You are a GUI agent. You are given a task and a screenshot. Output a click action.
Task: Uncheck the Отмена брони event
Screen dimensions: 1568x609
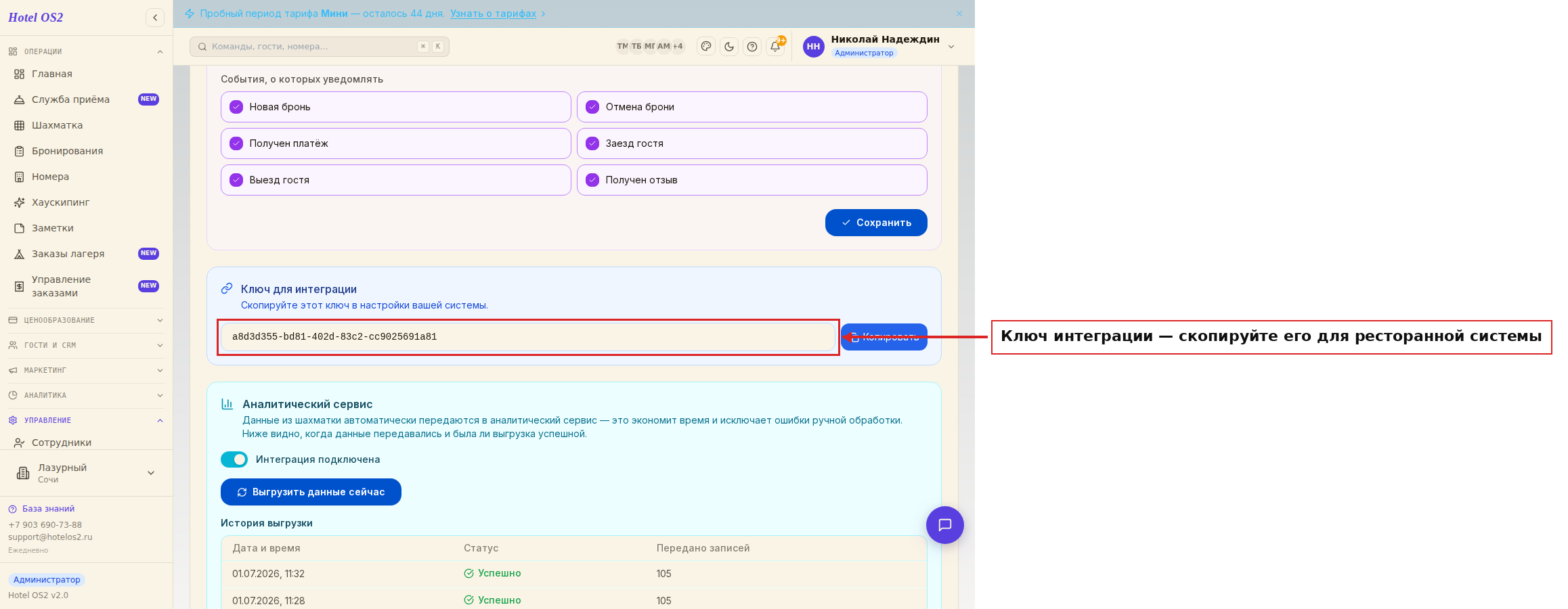point(752,107)
